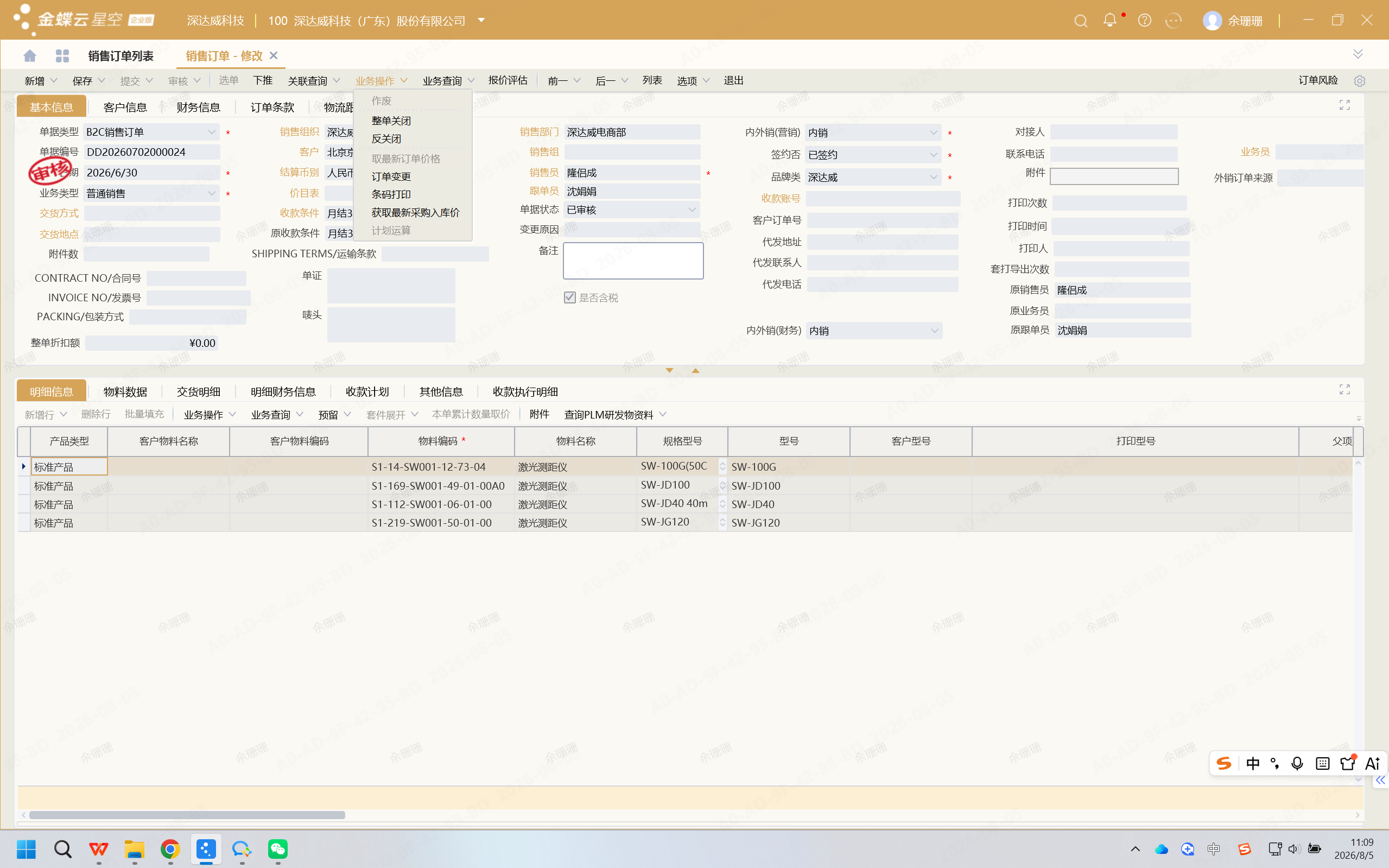Viewport: 1389px width, 868px height.
Task: Open the home page icon
Action: click(x=30, y=56)
